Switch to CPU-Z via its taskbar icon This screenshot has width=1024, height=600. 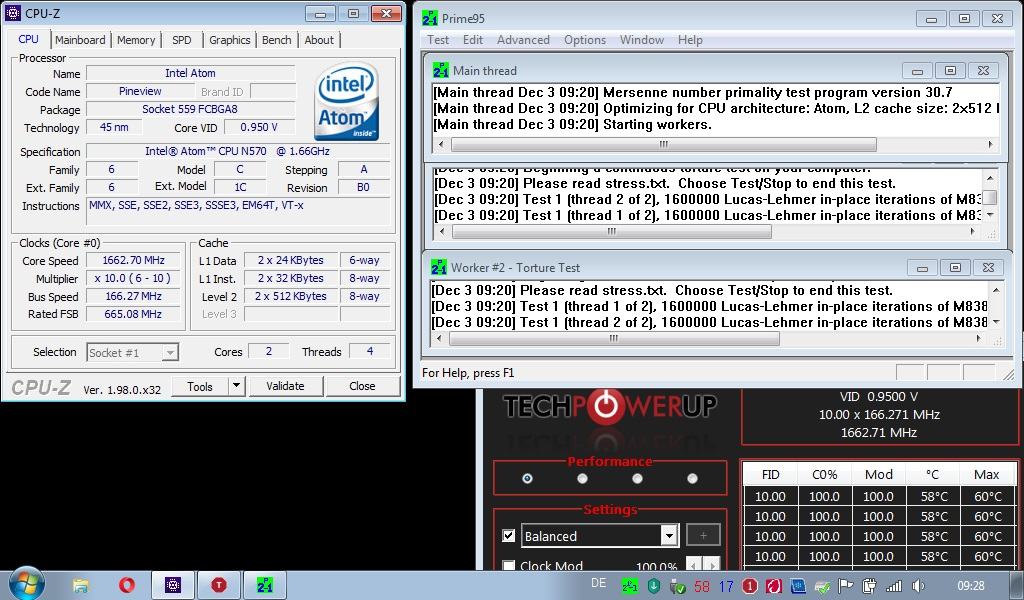[x=173, y=585]
